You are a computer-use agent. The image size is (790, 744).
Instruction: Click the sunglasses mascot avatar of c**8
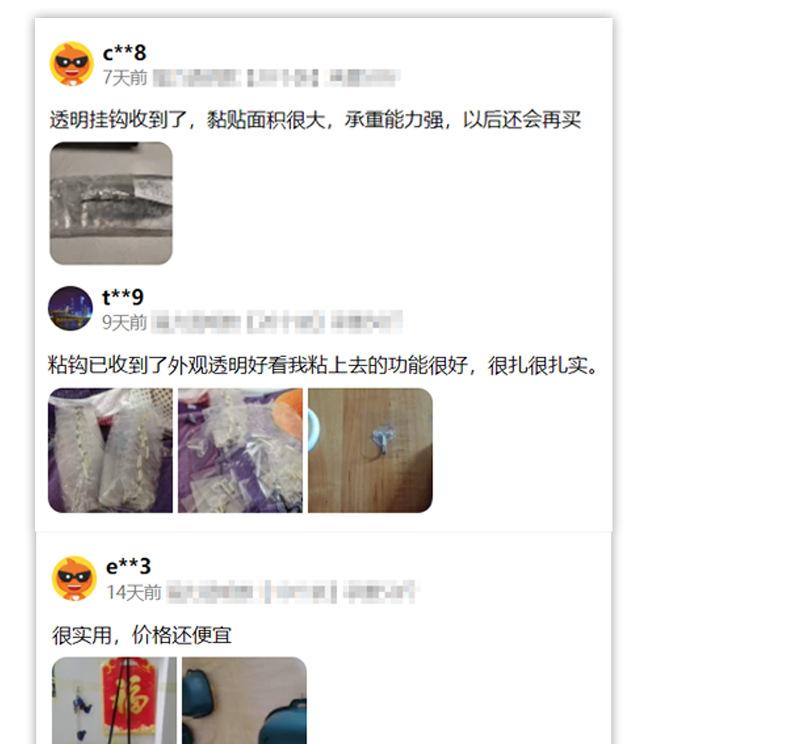pyautogui.click(x=72, y=64)
